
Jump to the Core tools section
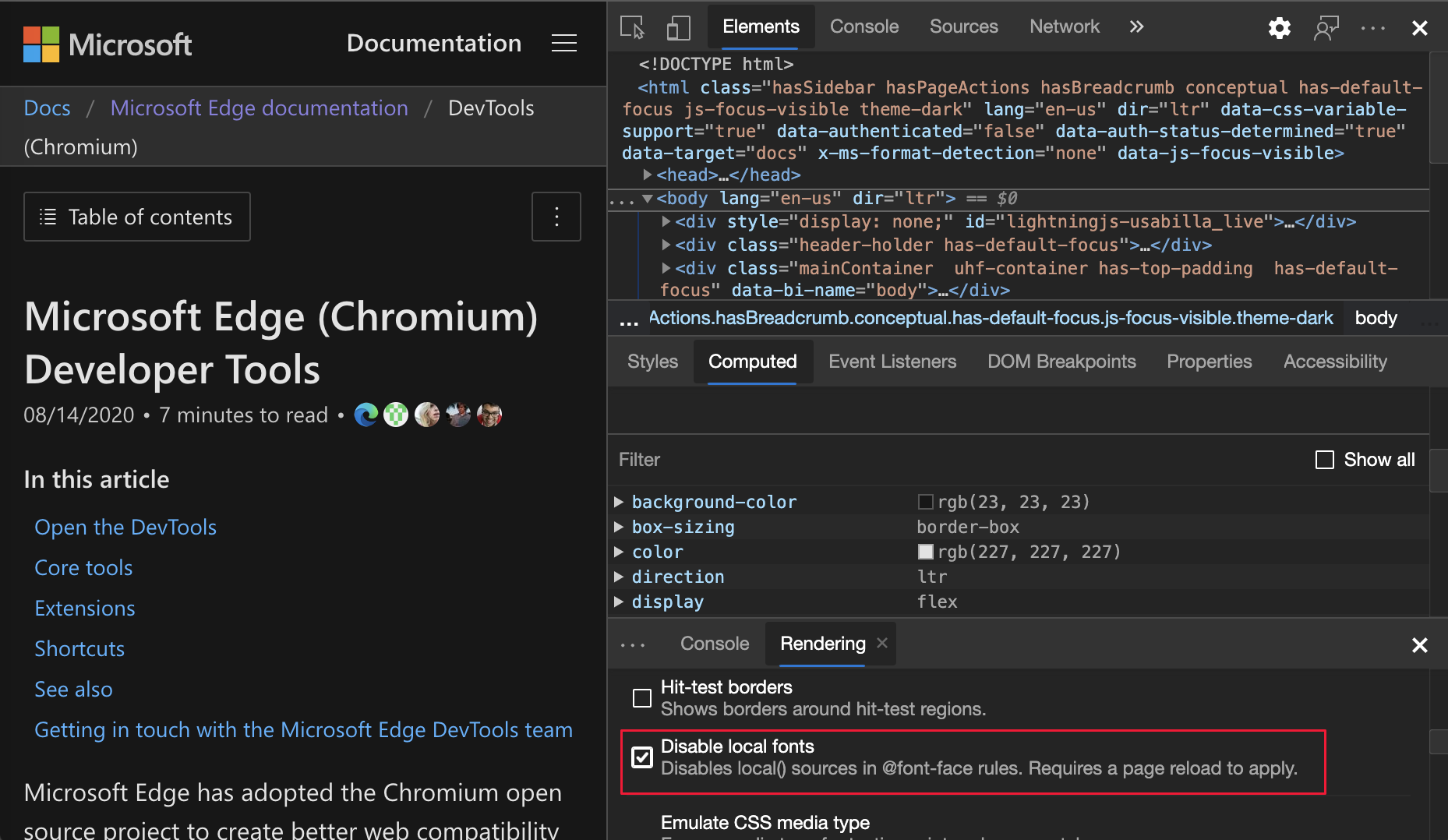point(83,568)
